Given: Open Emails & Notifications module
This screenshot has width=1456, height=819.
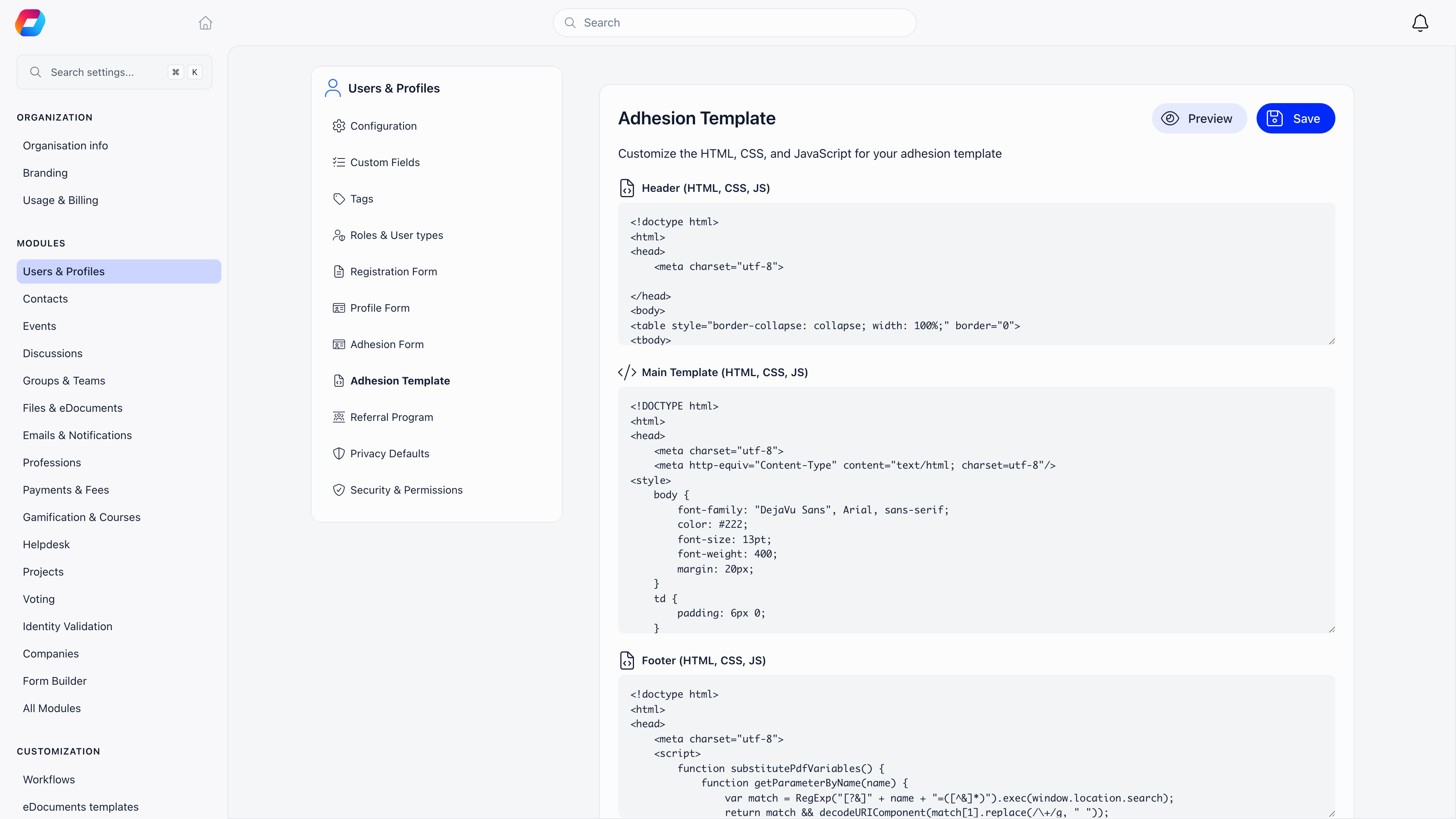Looking at the screenshot, I should click(x=77, y=435).
